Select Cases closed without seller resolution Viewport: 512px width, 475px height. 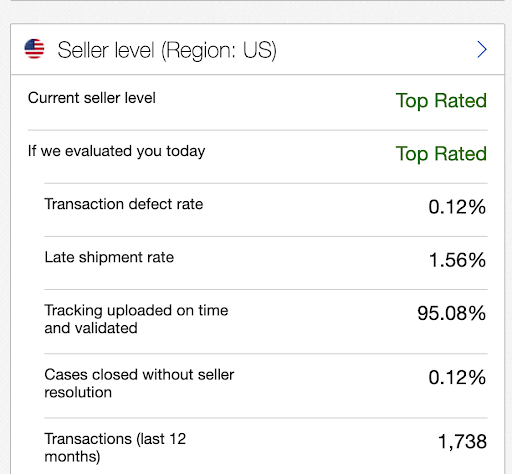click(x=139, y=383)
